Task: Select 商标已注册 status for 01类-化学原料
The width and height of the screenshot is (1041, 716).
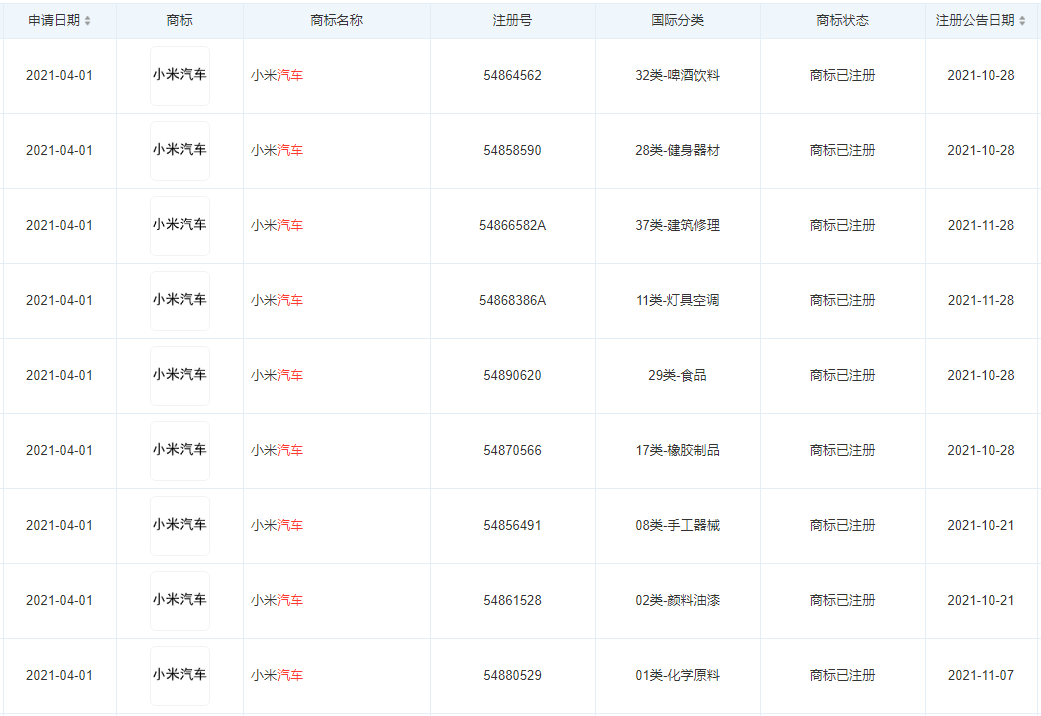Action: pyautogui.click(x=842, y=676)
